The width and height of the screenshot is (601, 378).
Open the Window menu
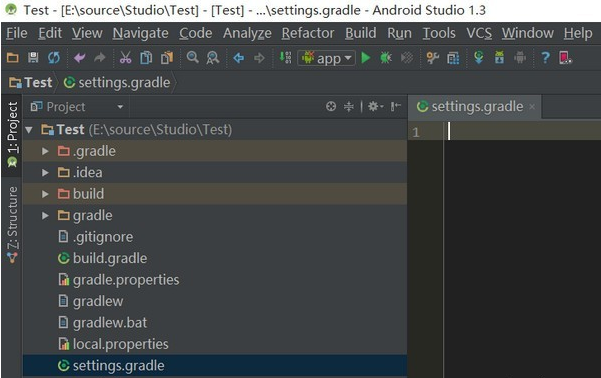point(528,33)
